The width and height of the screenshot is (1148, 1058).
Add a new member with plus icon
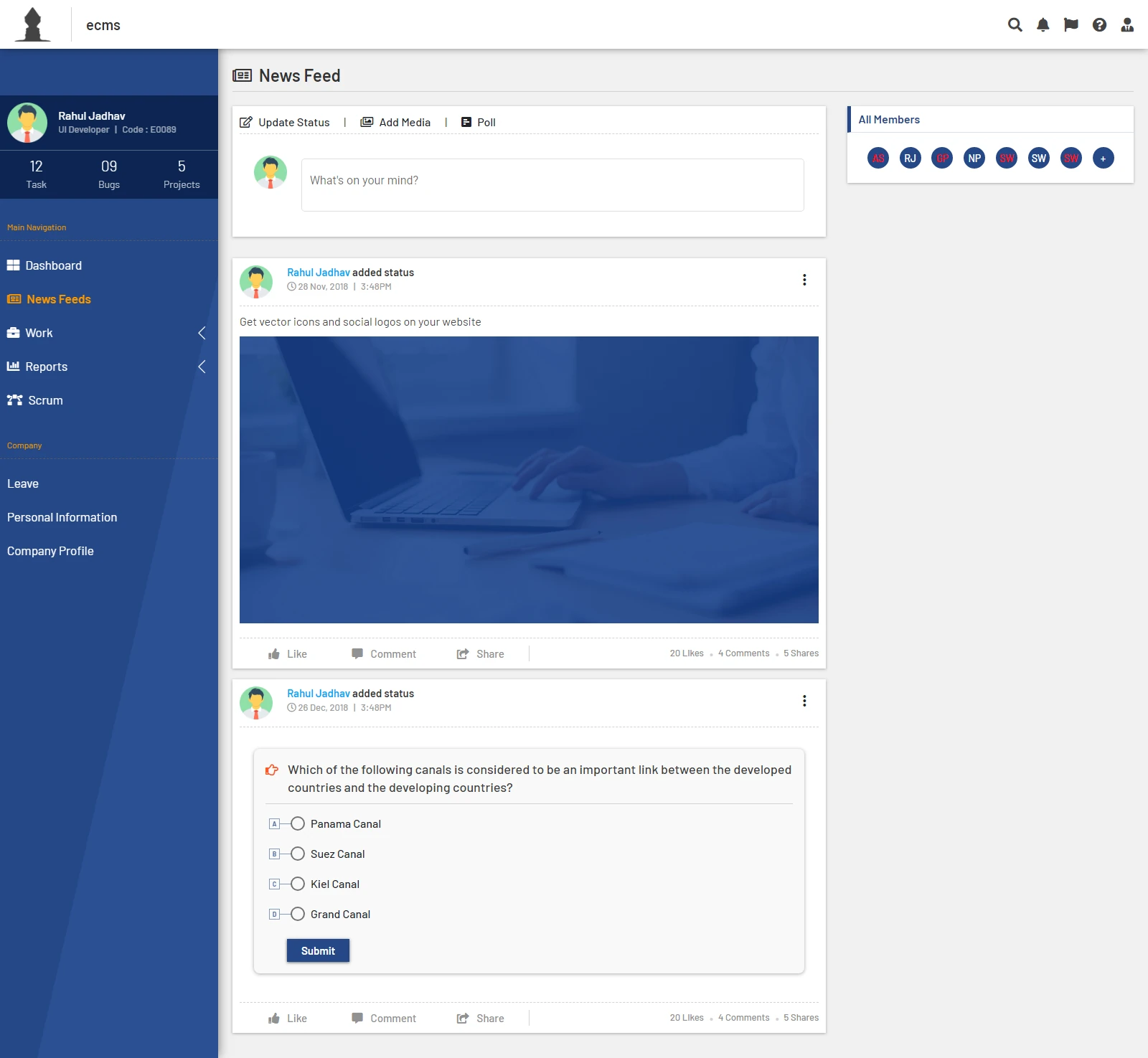point(1103,159)
